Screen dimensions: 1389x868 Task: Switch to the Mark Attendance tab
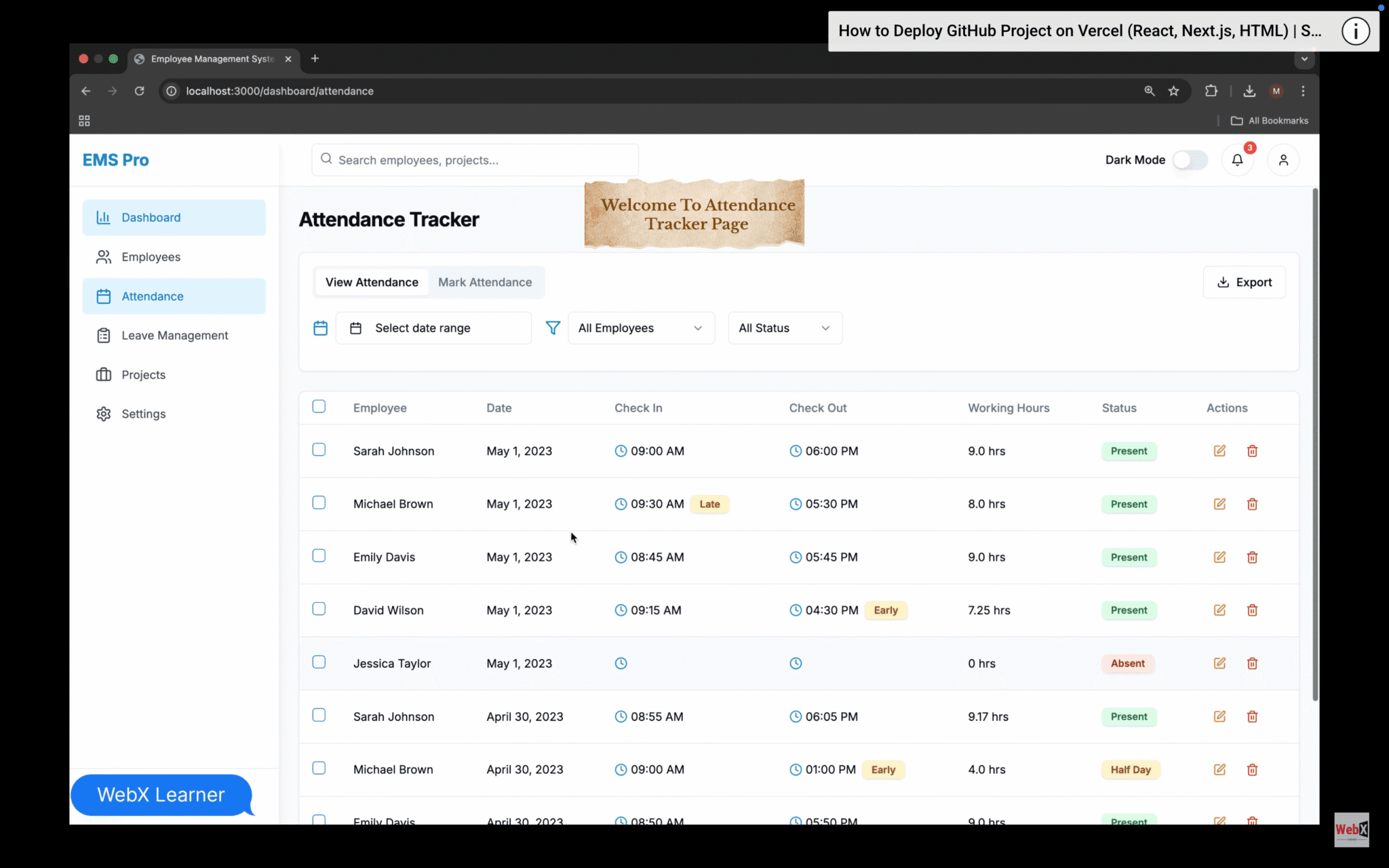485,282
